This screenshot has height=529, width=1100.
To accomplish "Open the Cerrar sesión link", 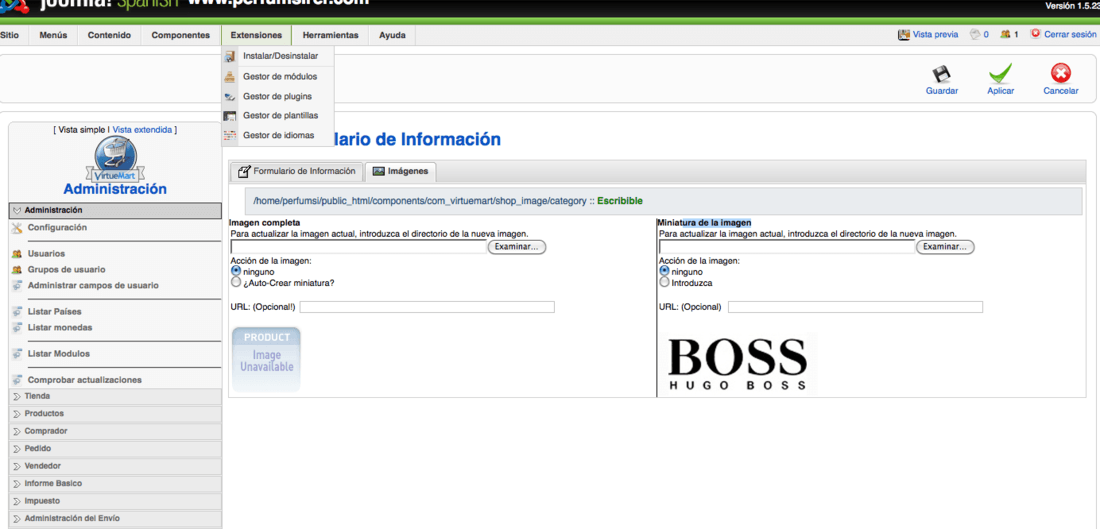I will click(1070, 34).
